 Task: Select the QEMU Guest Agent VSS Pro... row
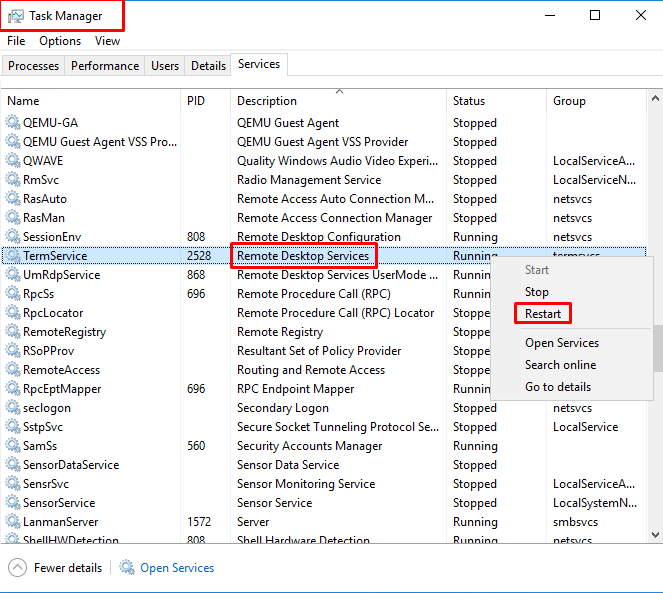(324, 142)
